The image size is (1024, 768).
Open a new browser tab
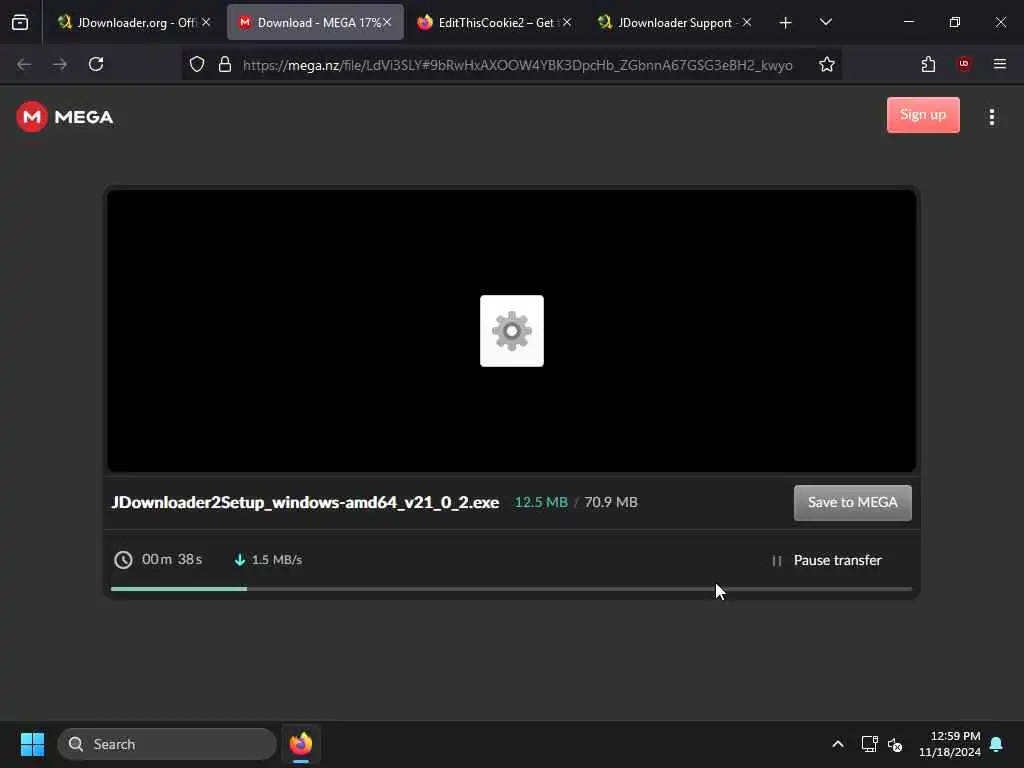click(785, 23)
